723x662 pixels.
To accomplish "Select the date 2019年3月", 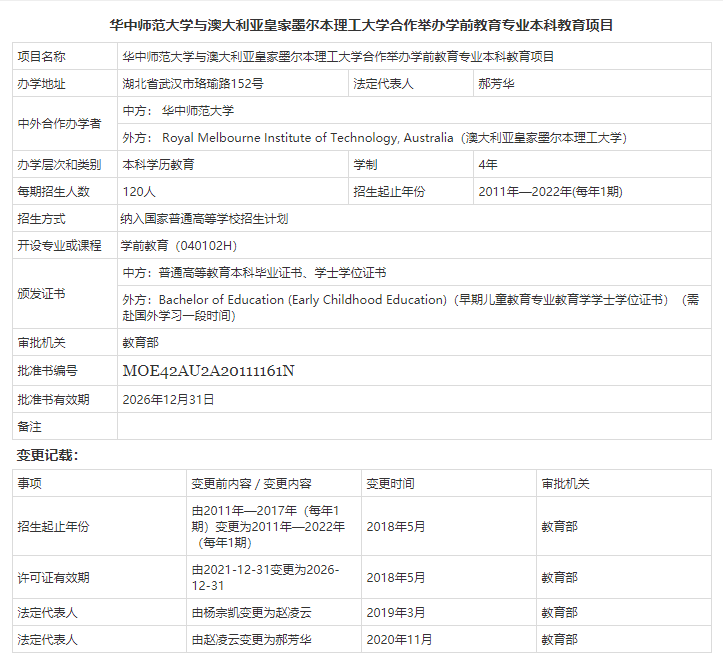I will [x=396, y=613].
